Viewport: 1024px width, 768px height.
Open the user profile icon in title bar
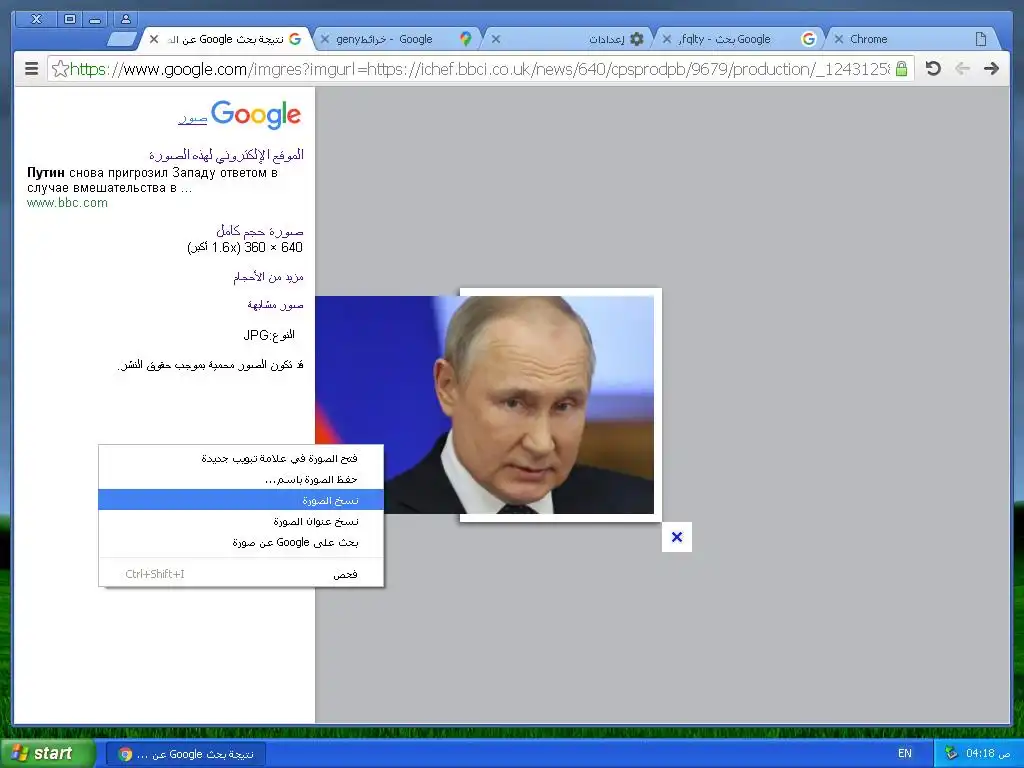125,19
